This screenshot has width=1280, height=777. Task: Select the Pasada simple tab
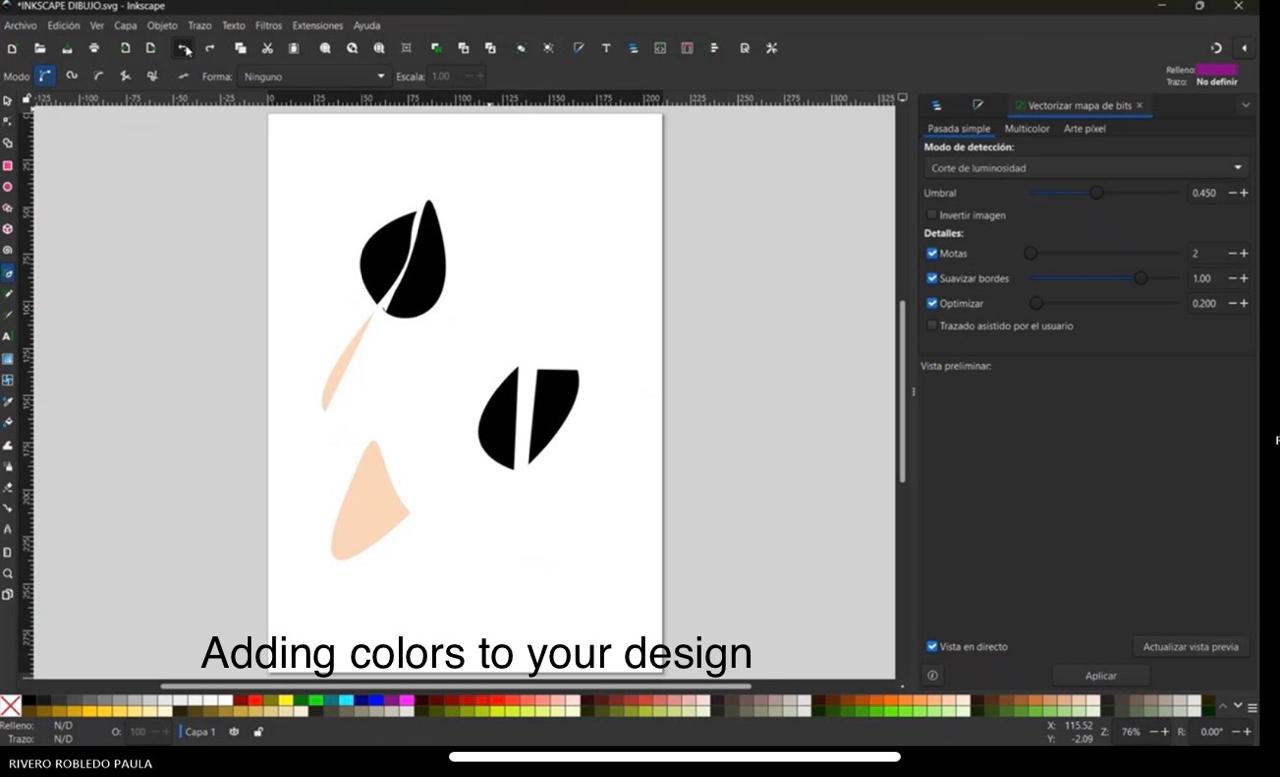(958, 129)
